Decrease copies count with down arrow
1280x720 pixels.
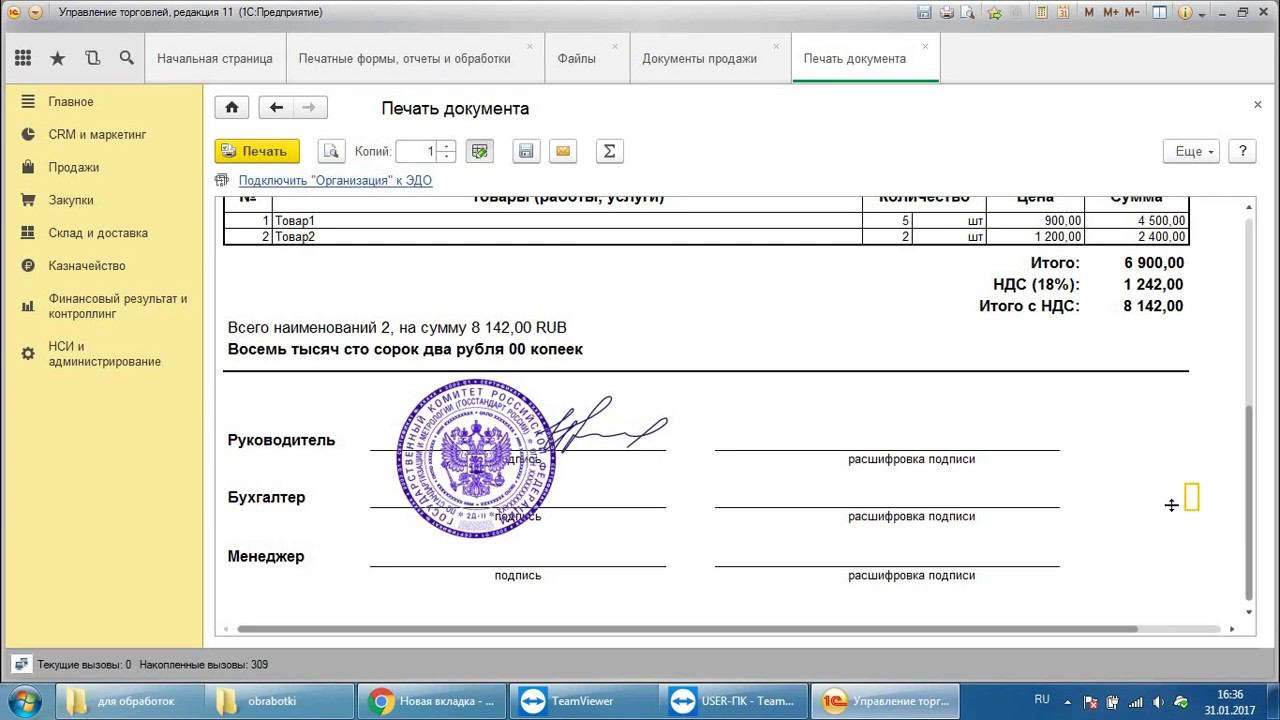click(x=447, y=157)
